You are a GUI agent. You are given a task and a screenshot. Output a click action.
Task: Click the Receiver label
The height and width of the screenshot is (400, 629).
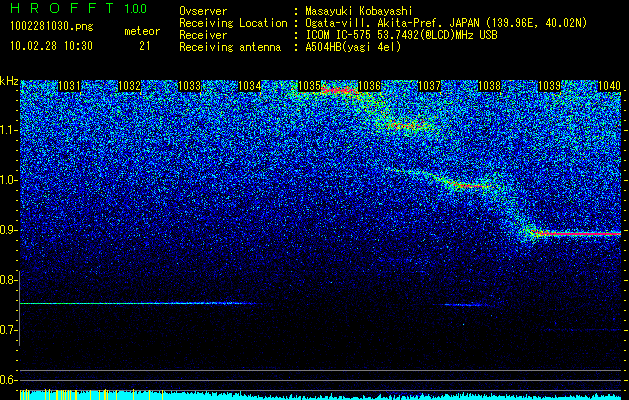[203, 35]
